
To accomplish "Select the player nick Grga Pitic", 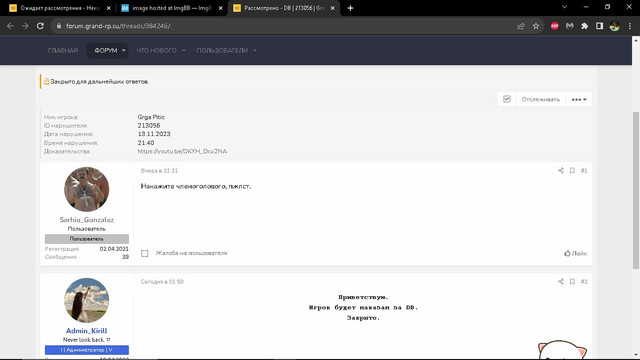I will tap(151, 117).
